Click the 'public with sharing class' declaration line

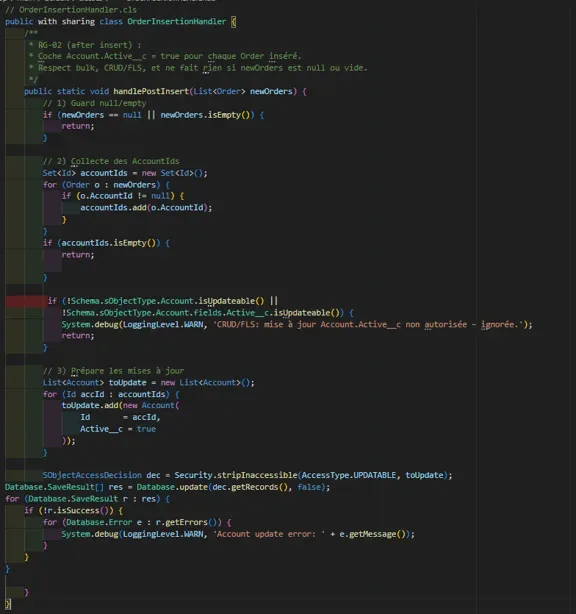pos(121,22)
